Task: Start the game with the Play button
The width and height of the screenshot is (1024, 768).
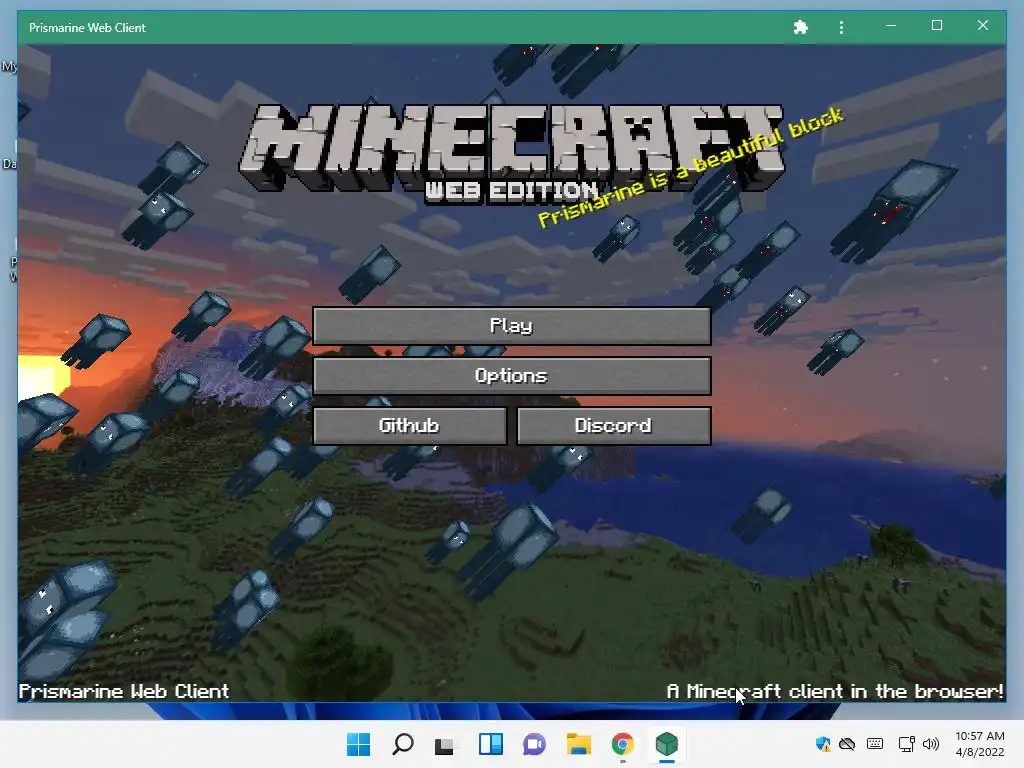Action: (511, 325)
